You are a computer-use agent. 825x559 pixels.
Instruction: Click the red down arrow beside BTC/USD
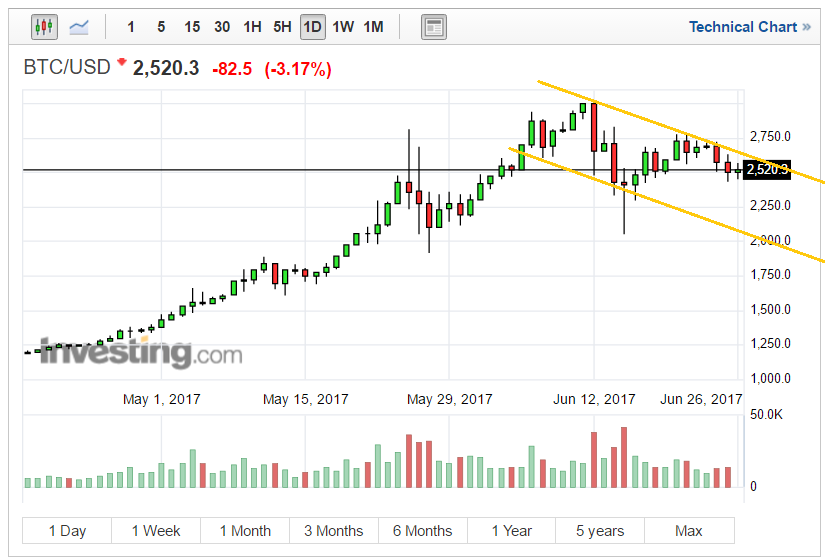pyautogui.click(x=122, y=63)
